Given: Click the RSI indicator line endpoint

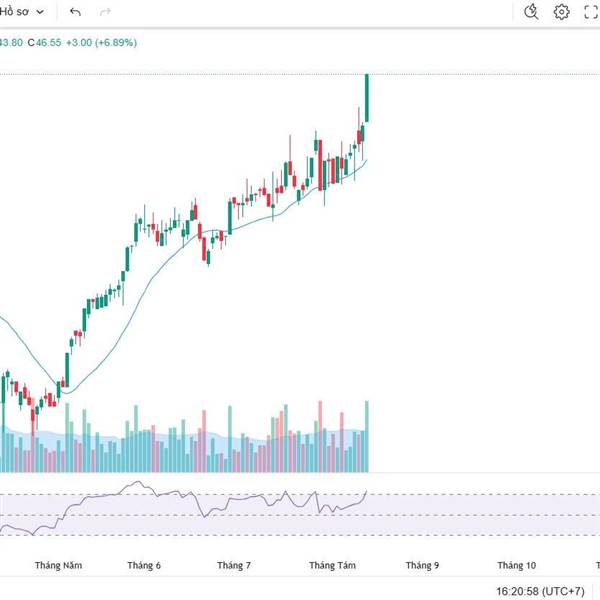Looking at the screenshot, I should coord(367,491).
